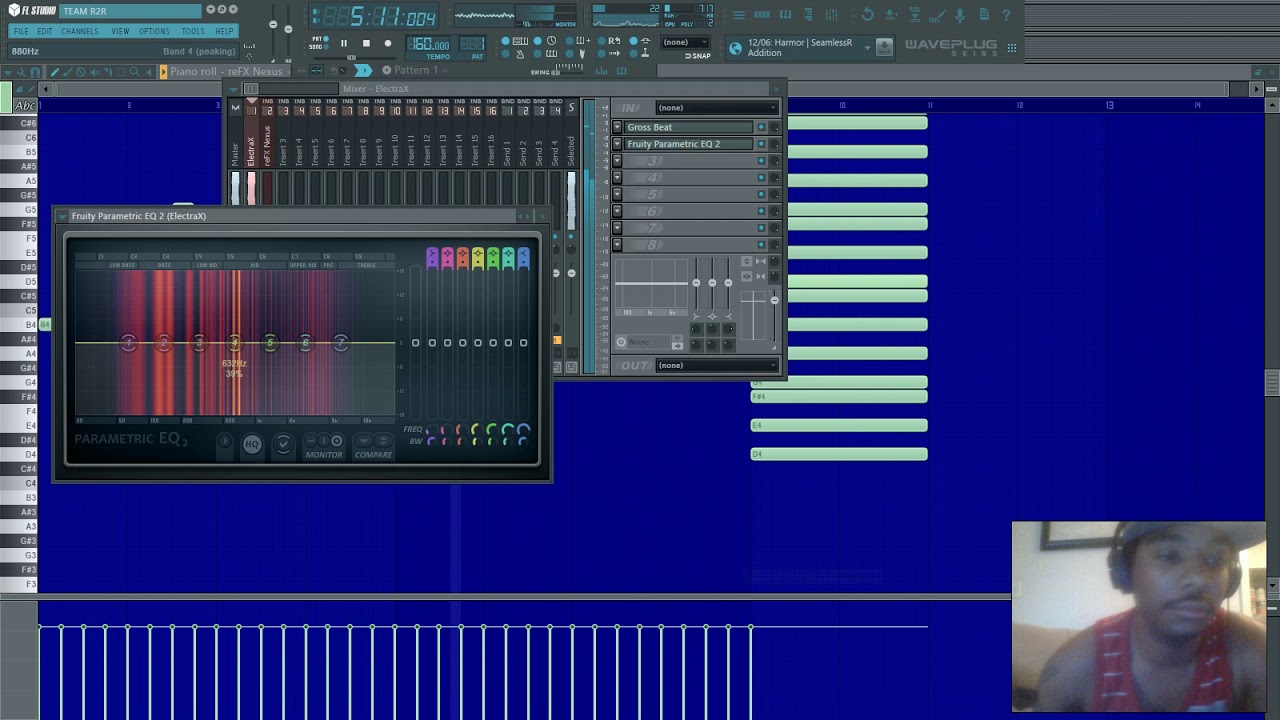
Task: Select EQ band 4 node on the graph
Action: pyautogui.click(x=235, y=343)
